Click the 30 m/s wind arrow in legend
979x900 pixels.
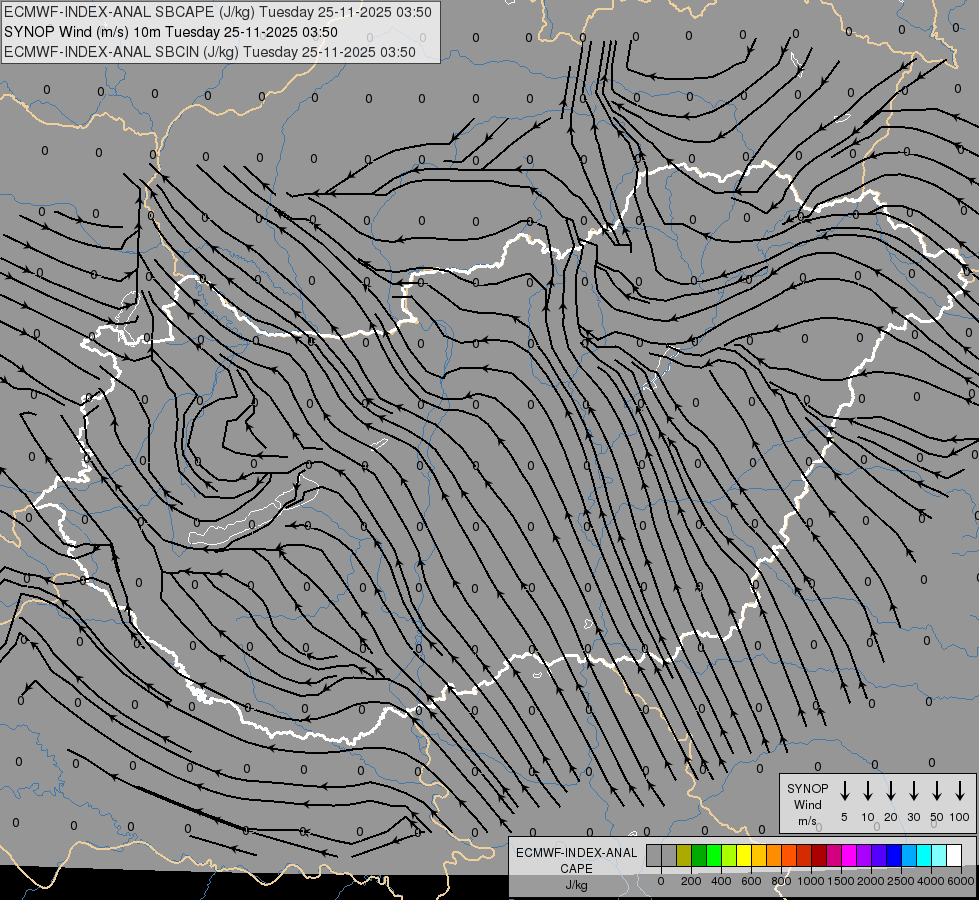click(x=913, y=791)
